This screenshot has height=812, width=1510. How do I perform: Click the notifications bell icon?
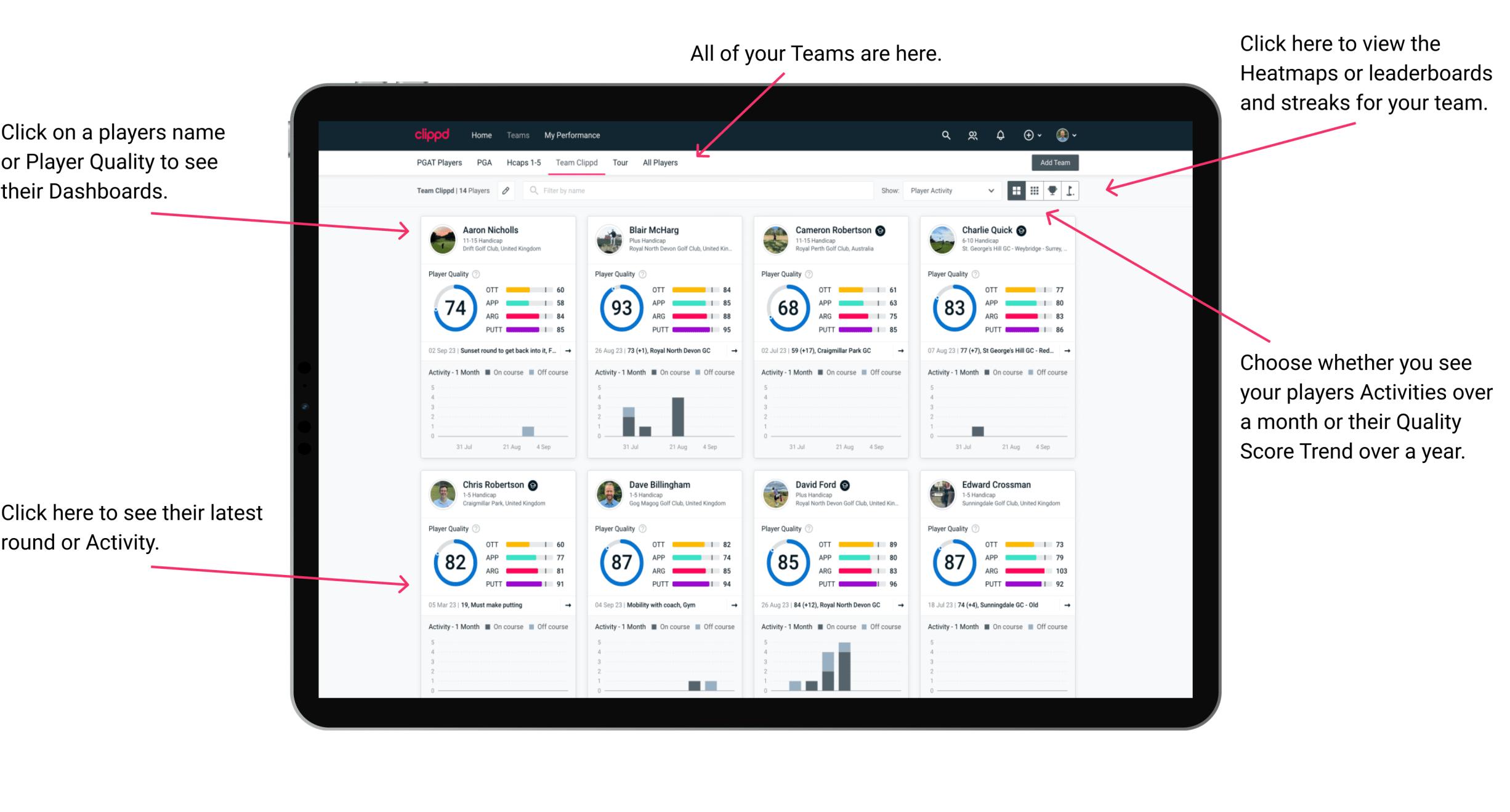pyautogui.click(x=999, y=135)
